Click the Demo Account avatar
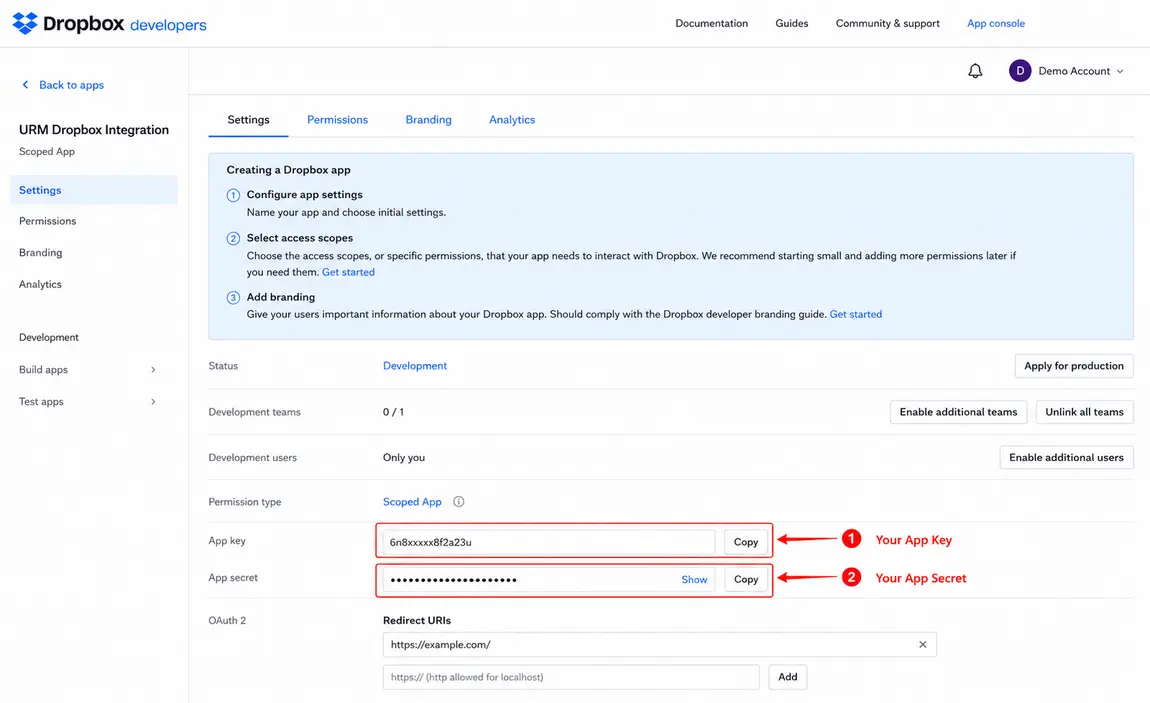Image resolution: width=1150 pixels, height=703 pixels. point(1019,71)
